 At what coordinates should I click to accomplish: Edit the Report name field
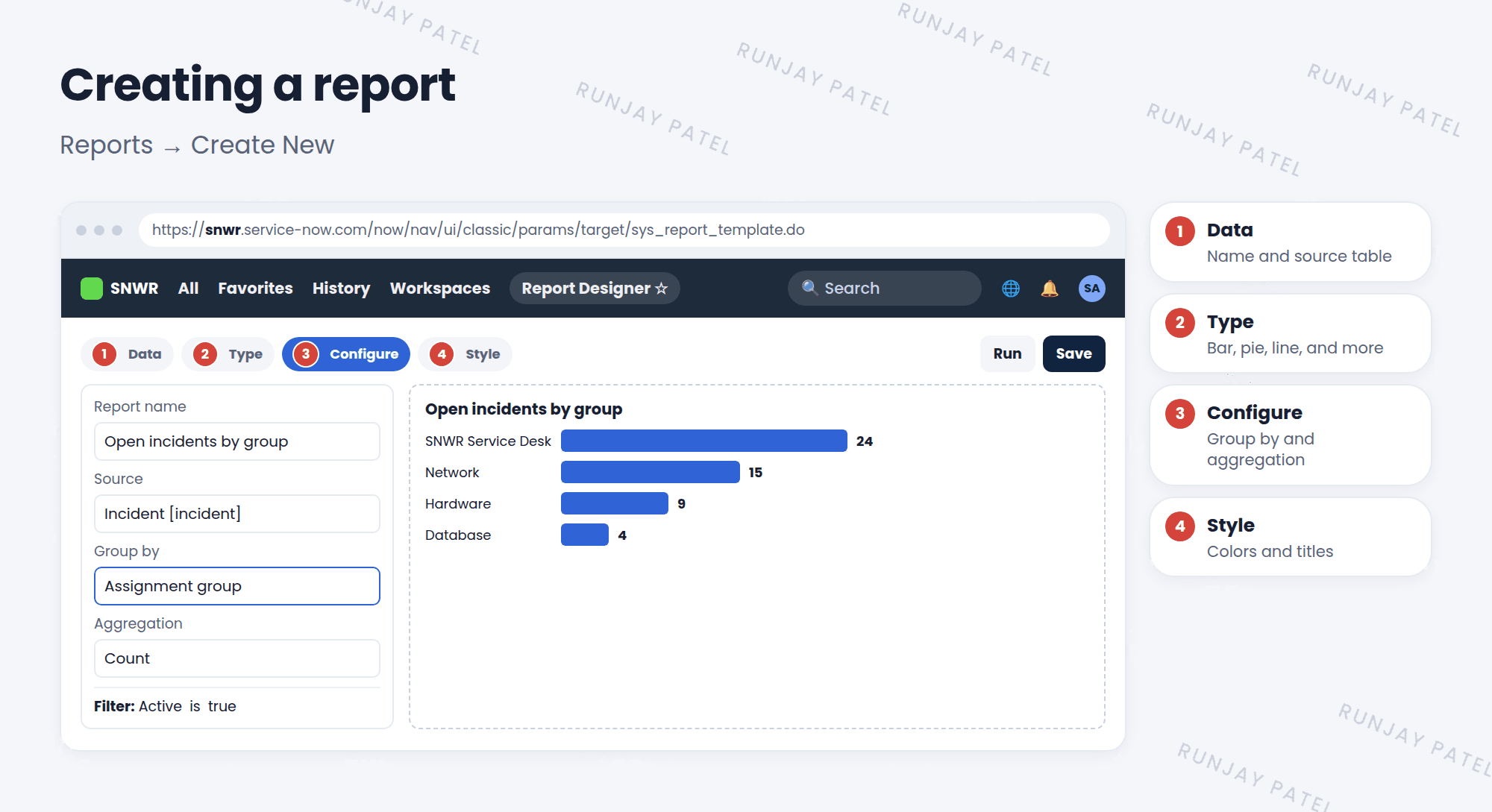coord(237,441)
